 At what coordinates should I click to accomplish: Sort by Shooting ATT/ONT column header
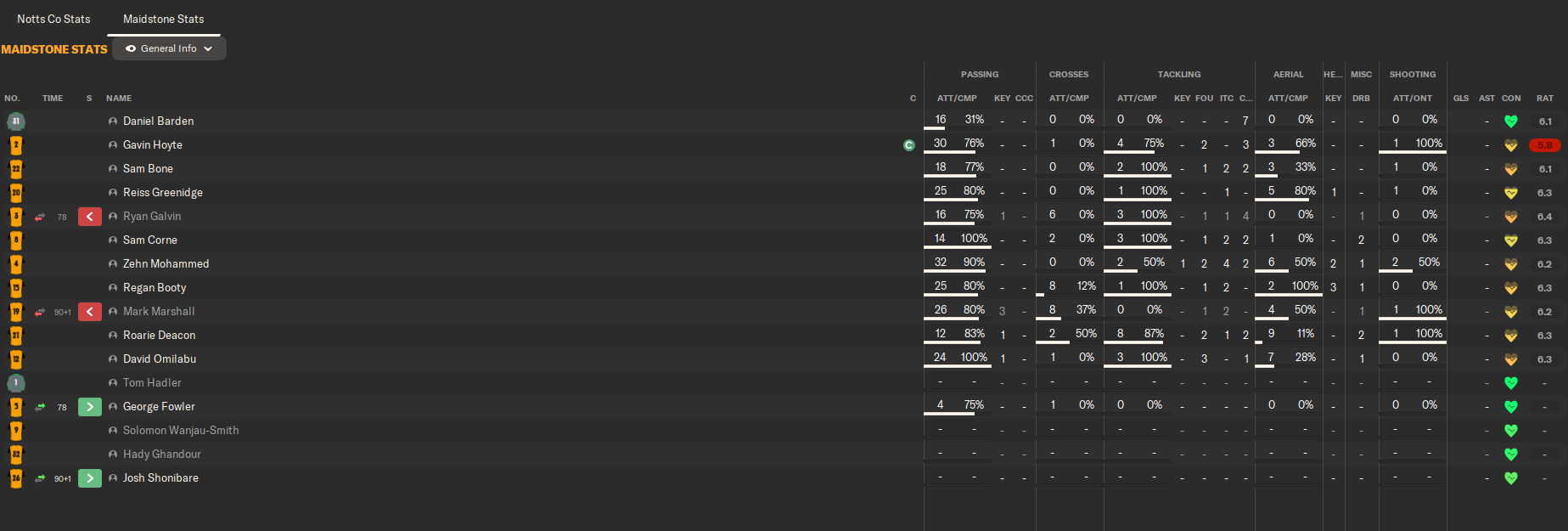pos(1413,99)
